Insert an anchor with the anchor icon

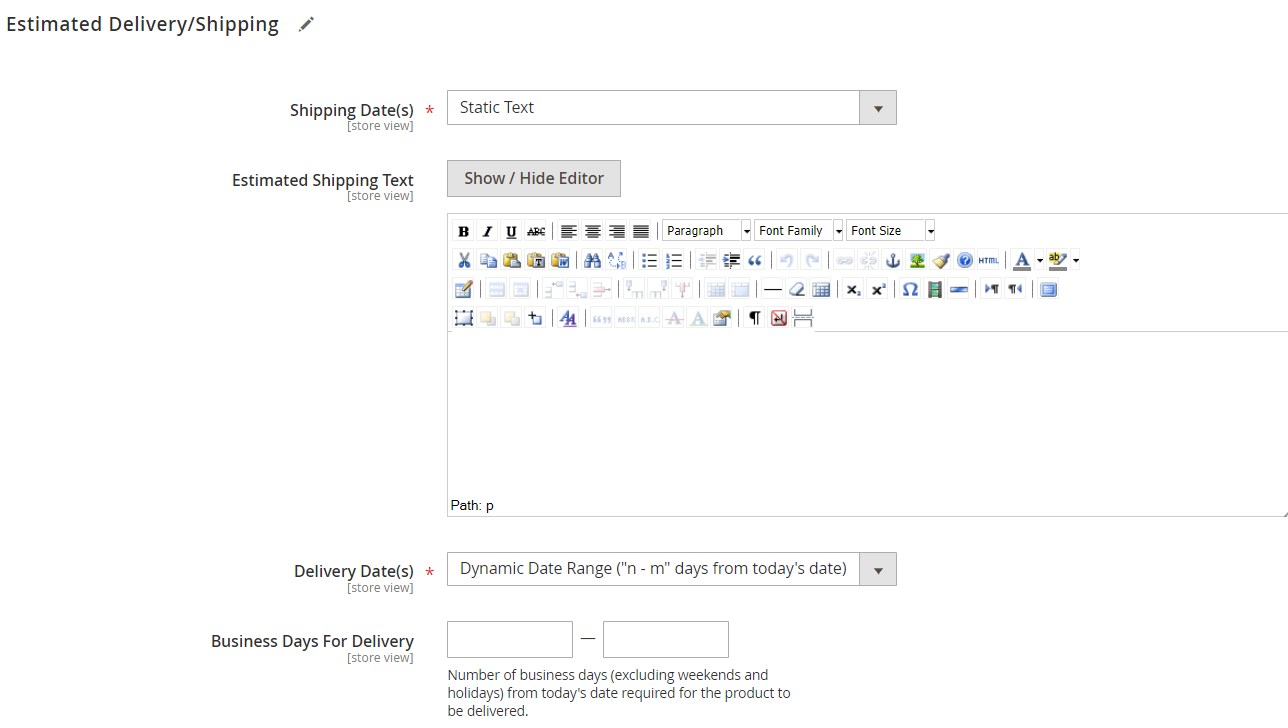[893, 260]
